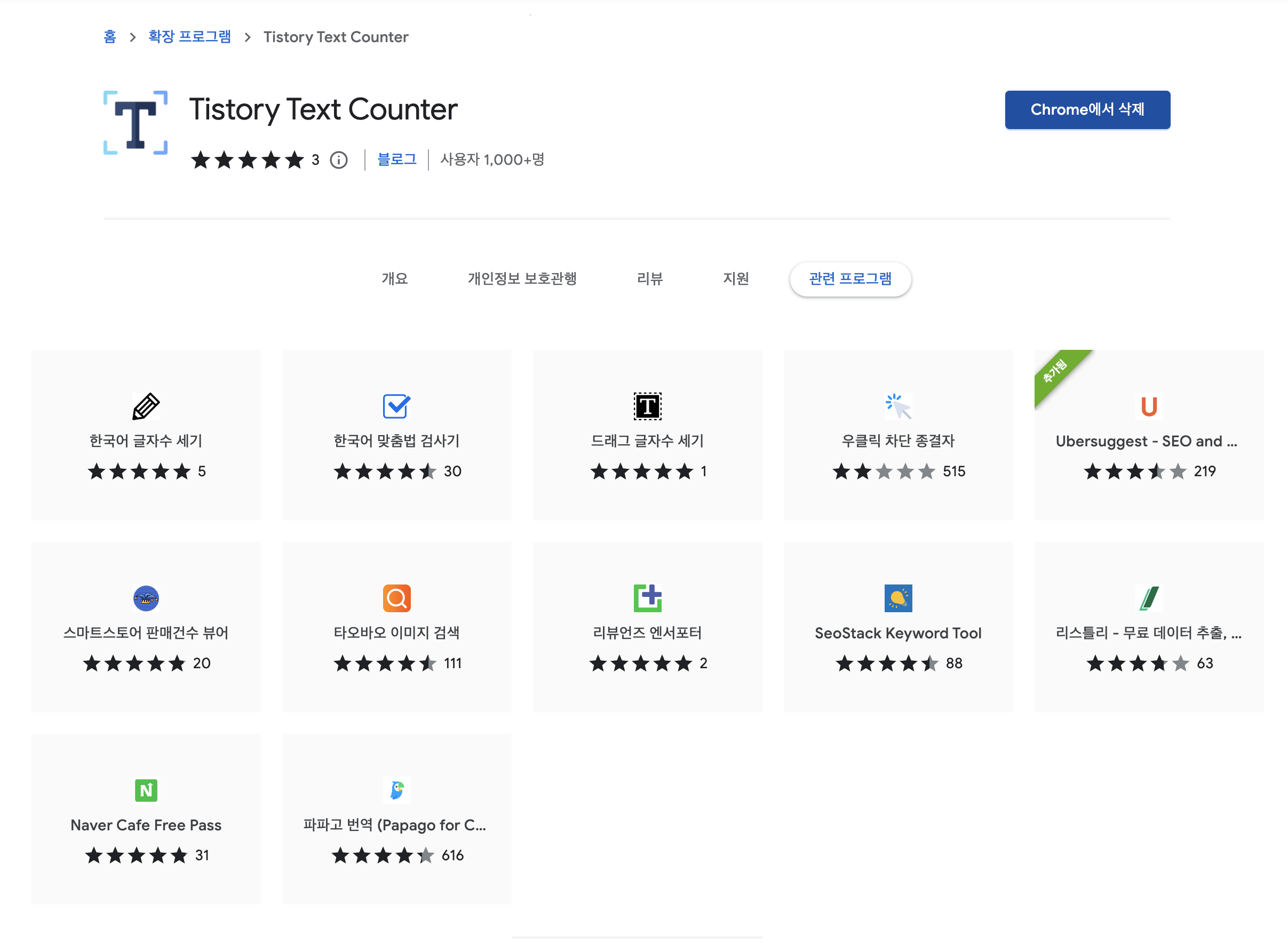The height and width of the screenshot is (945, 1288).
Task: Open the 타오바오 이미지 검색 orange icon
Action: pos(396,598)
